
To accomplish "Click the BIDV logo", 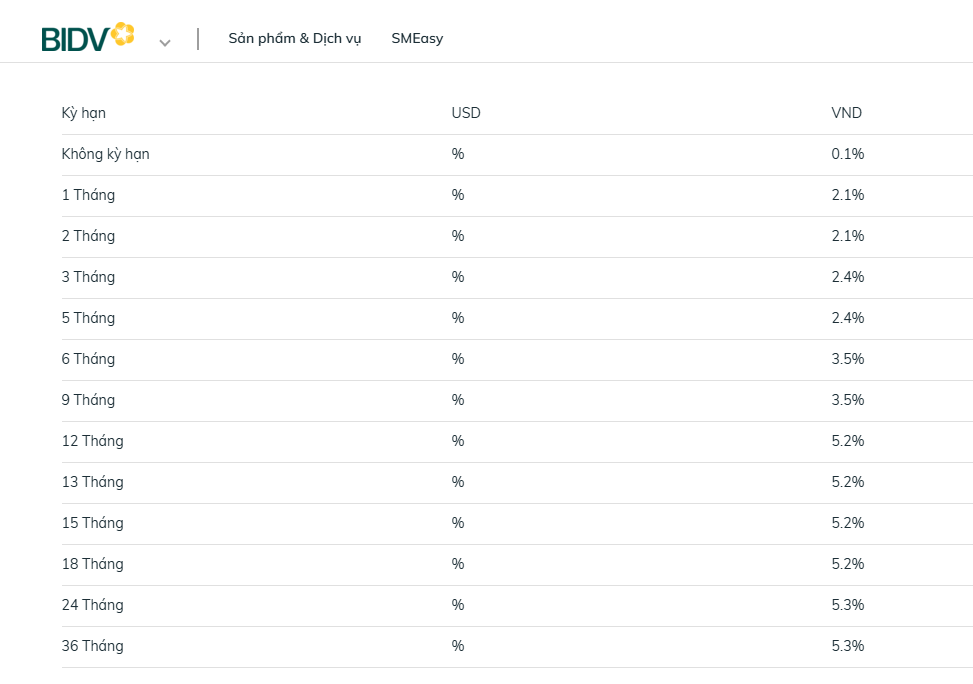I will coord(87,37).
